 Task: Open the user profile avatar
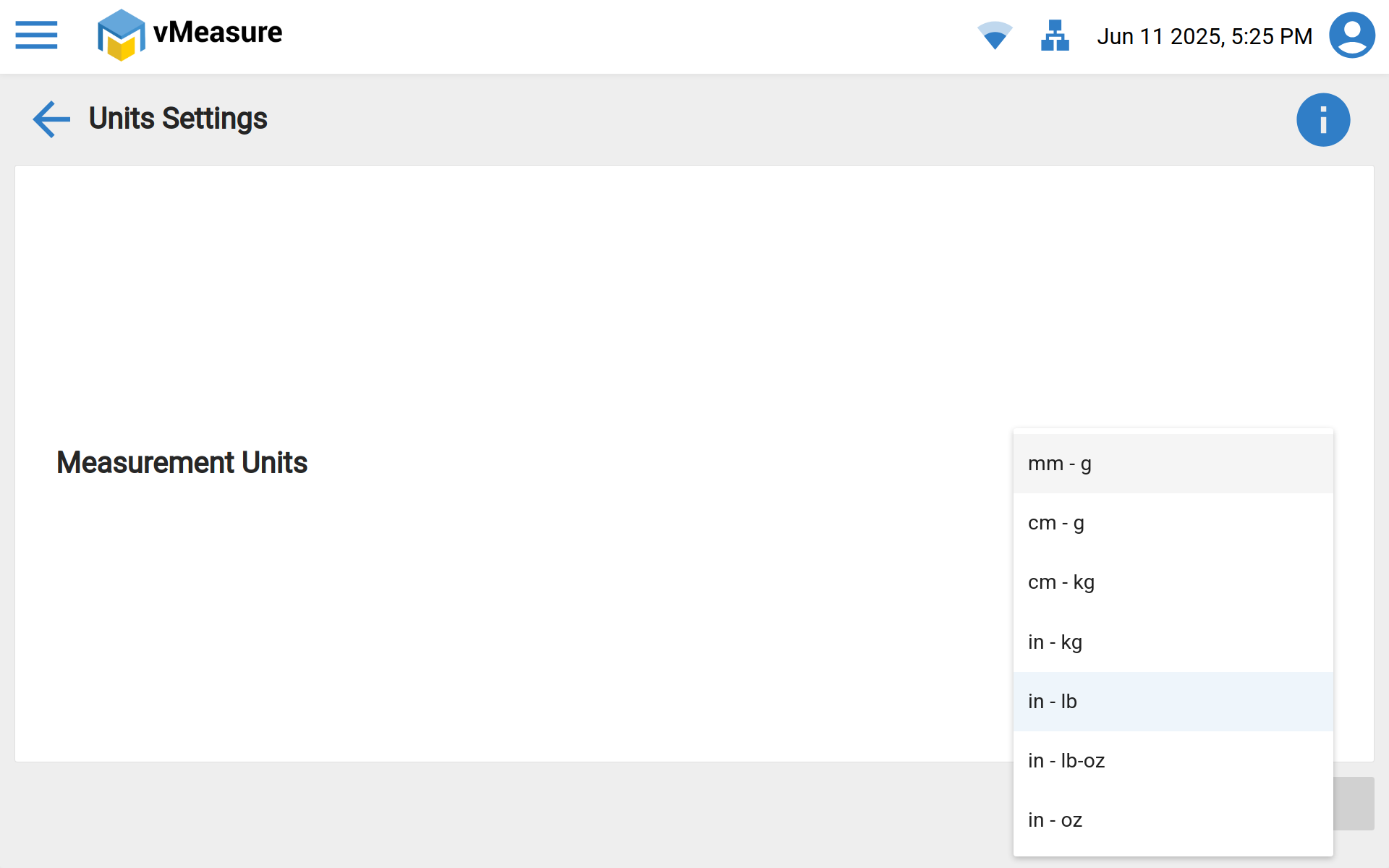1351,35
